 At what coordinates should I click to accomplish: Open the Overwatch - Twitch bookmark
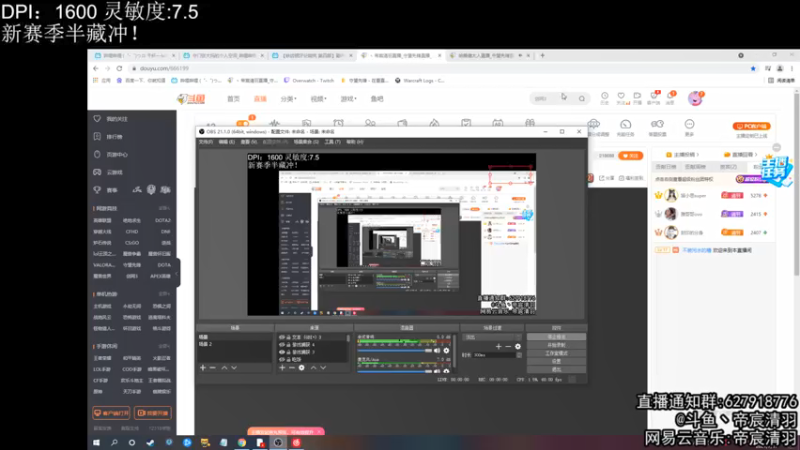(309, 81)
